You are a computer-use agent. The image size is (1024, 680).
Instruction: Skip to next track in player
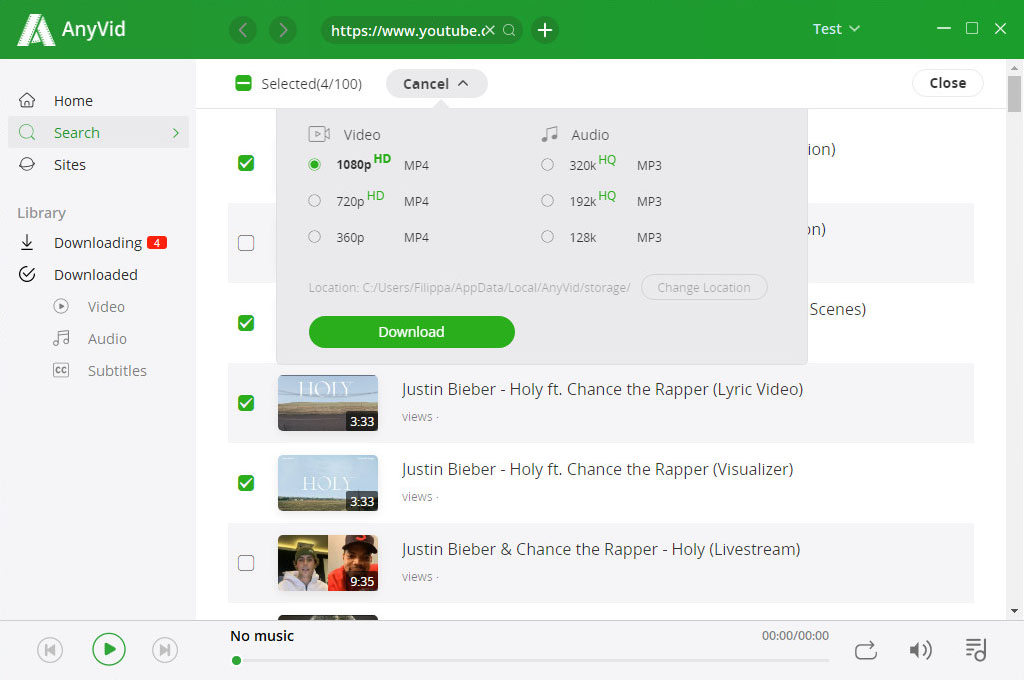[x=165, y=650]
